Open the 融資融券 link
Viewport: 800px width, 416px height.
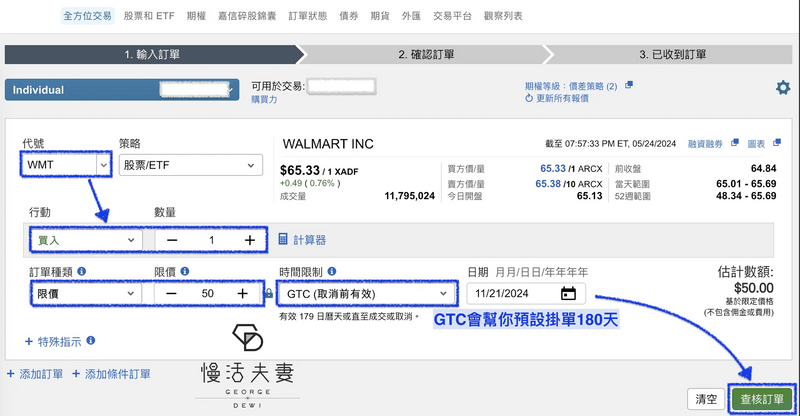point(705,144)
